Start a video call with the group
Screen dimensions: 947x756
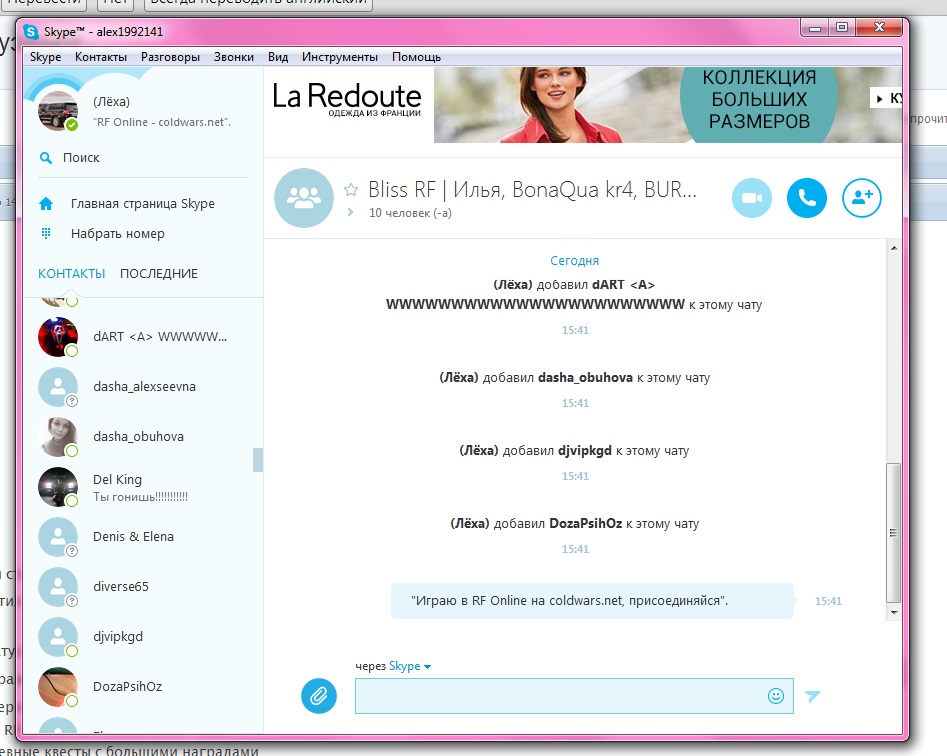coord(751,198)
